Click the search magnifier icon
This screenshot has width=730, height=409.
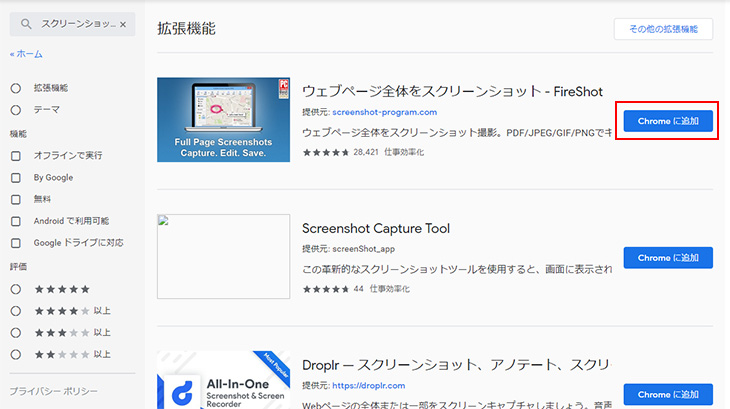(25, 23)
